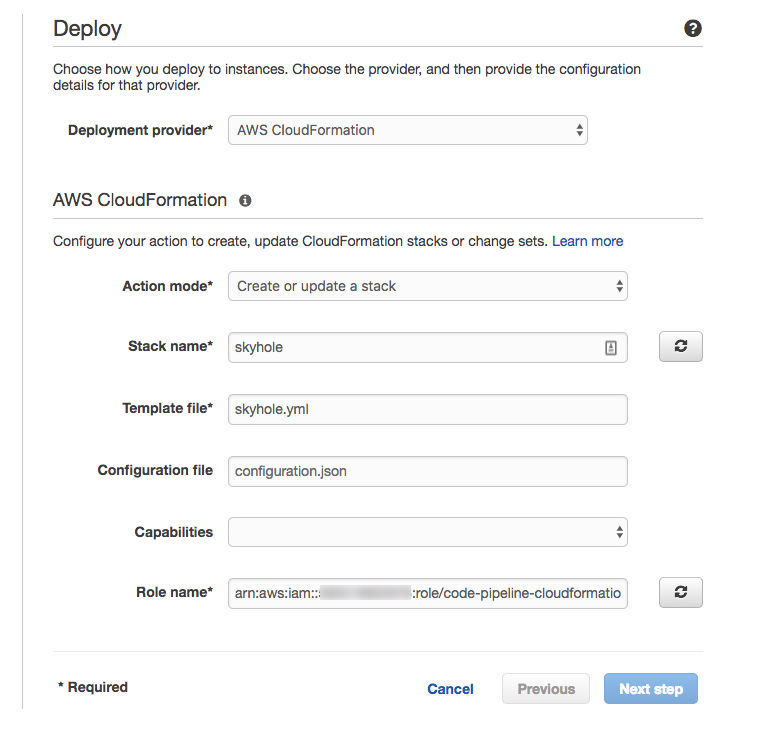Cancel the pipeline deploy setup
Viewport: 780px width, 738px height.
coord(450,689)
